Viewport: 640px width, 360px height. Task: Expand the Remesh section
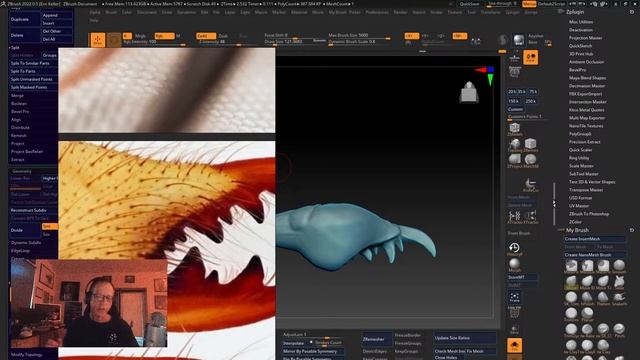[x=19, y=136]
